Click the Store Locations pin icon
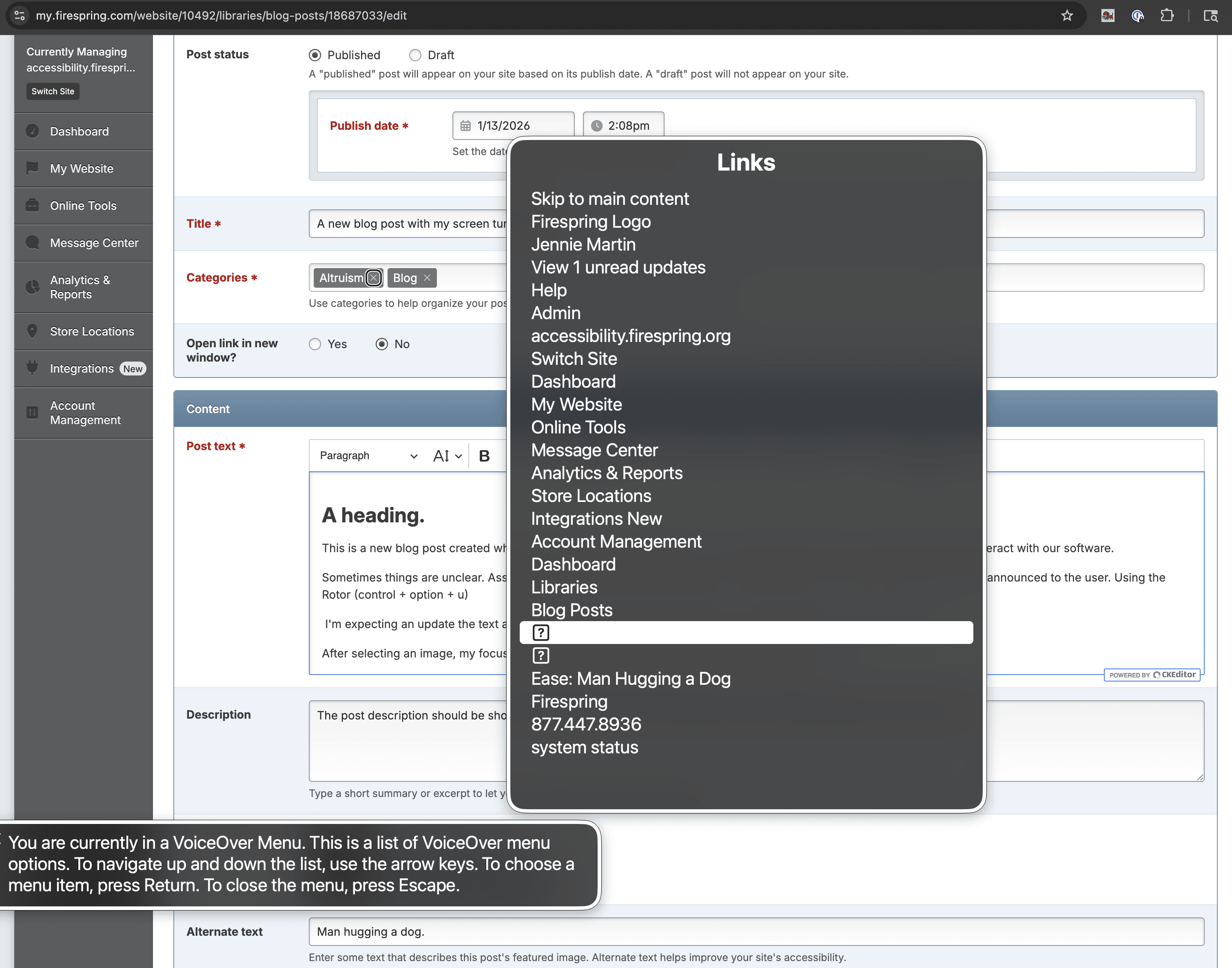 [x=33, y=331]
